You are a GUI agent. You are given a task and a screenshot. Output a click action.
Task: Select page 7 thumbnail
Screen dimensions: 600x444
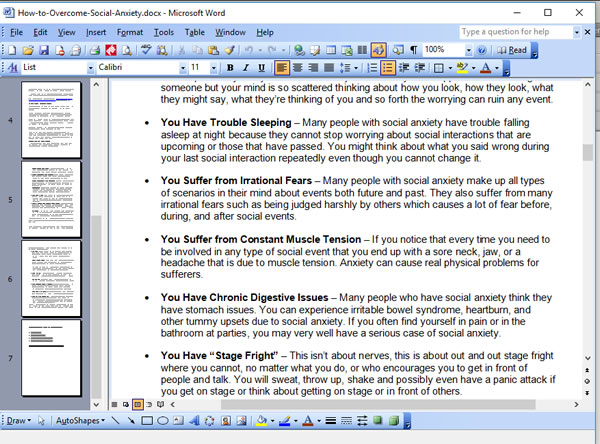51,358
